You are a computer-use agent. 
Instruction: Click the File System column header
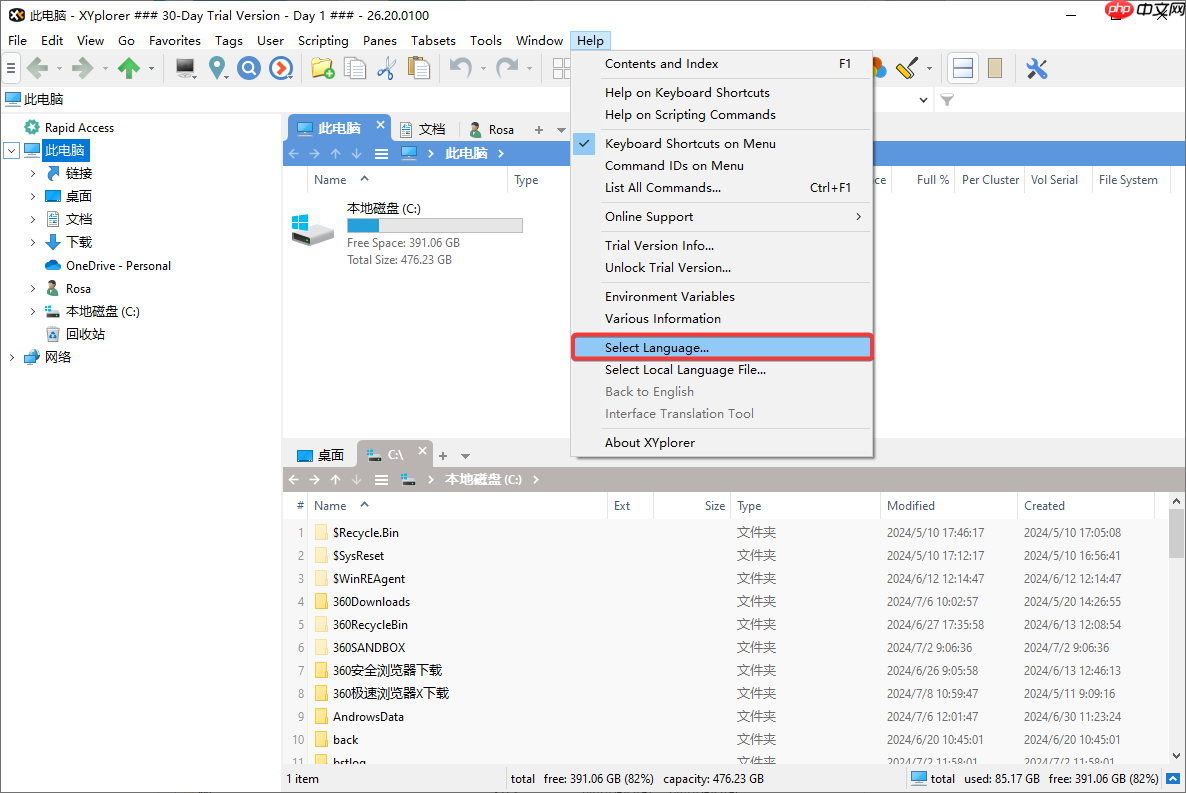click(x=1128, y=180)
